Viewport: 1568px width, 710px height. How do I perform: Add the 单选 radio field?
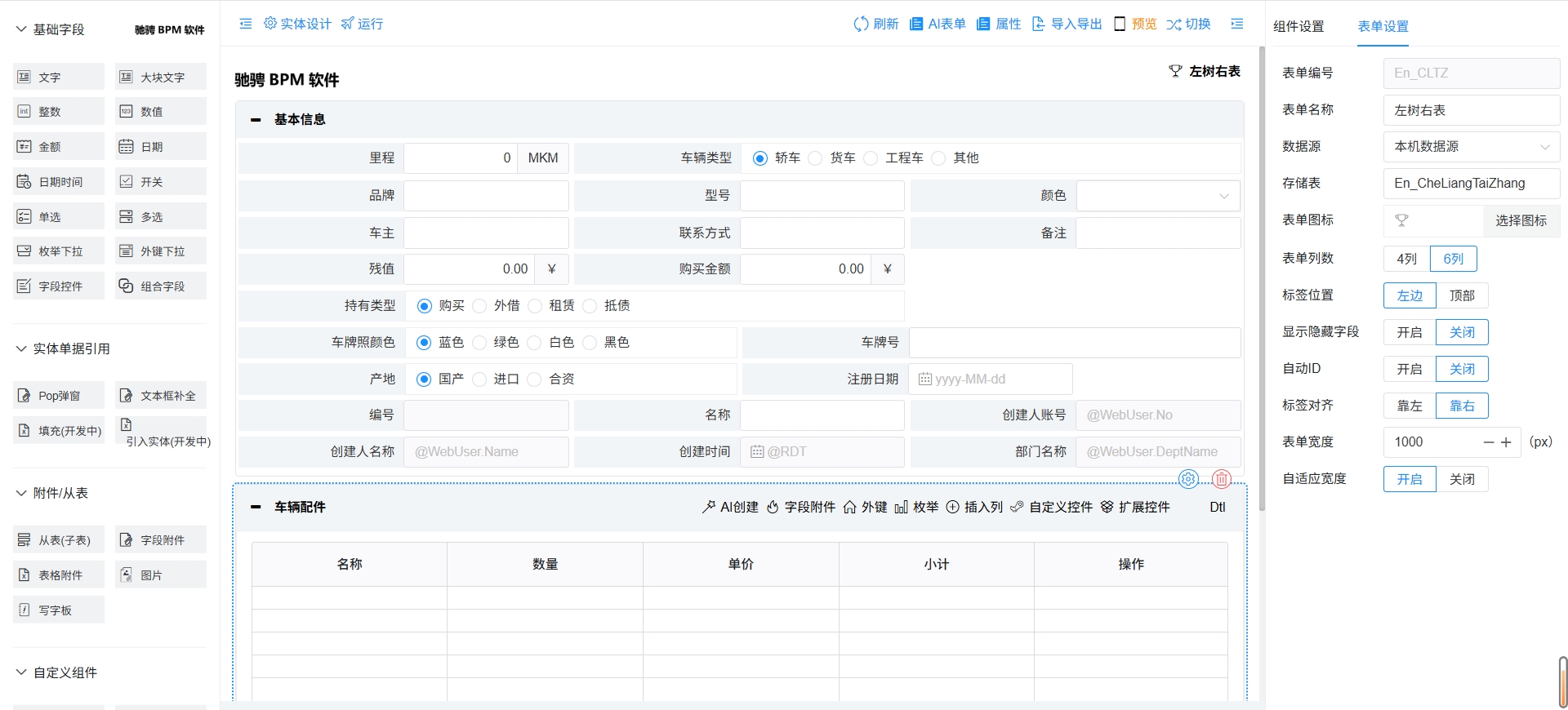click(59, 216)
